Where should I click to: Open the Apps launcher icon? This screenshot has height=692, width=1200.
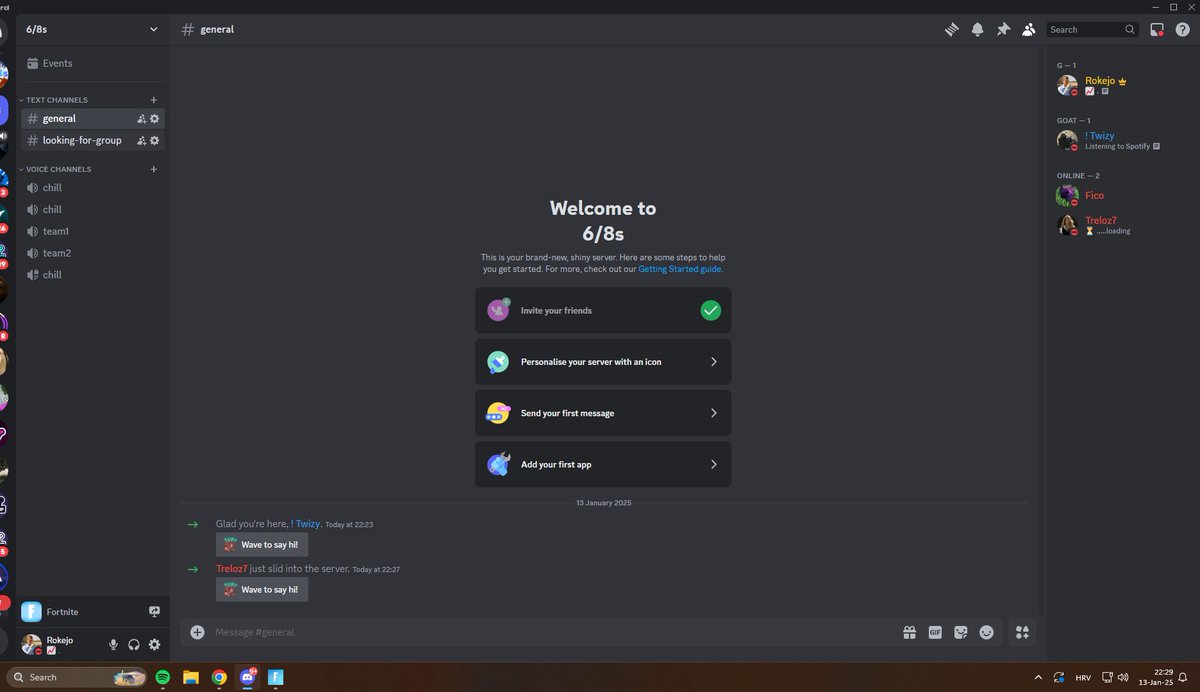click(1022, 632)
